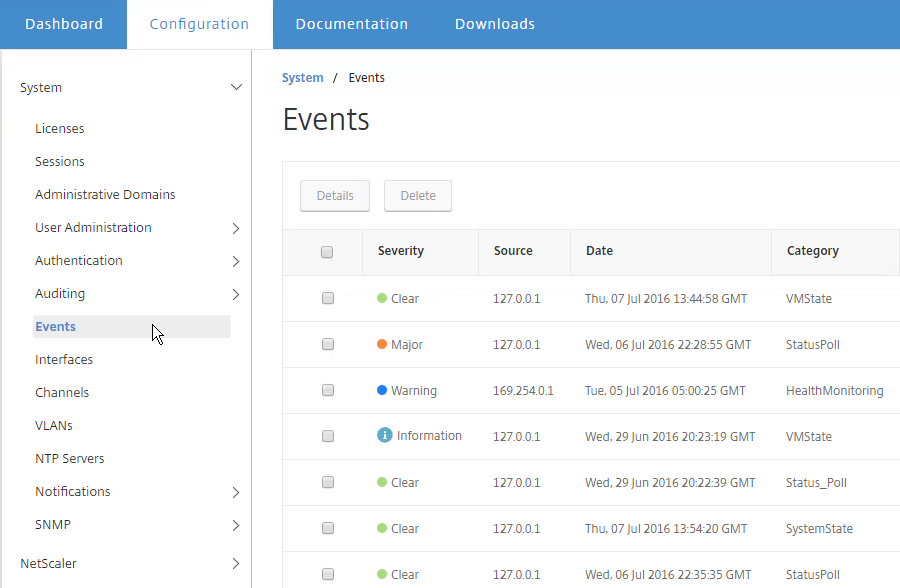Open VLANs in the sidebar
This screenshot has height=588, width=900.
pyautogui.click(x=54, y=425)
